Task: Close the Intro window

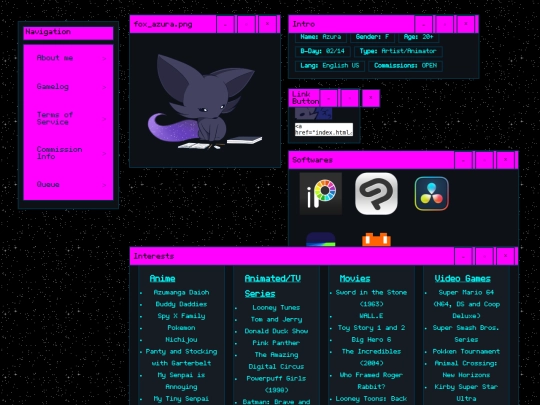Action: coord(466,24)
